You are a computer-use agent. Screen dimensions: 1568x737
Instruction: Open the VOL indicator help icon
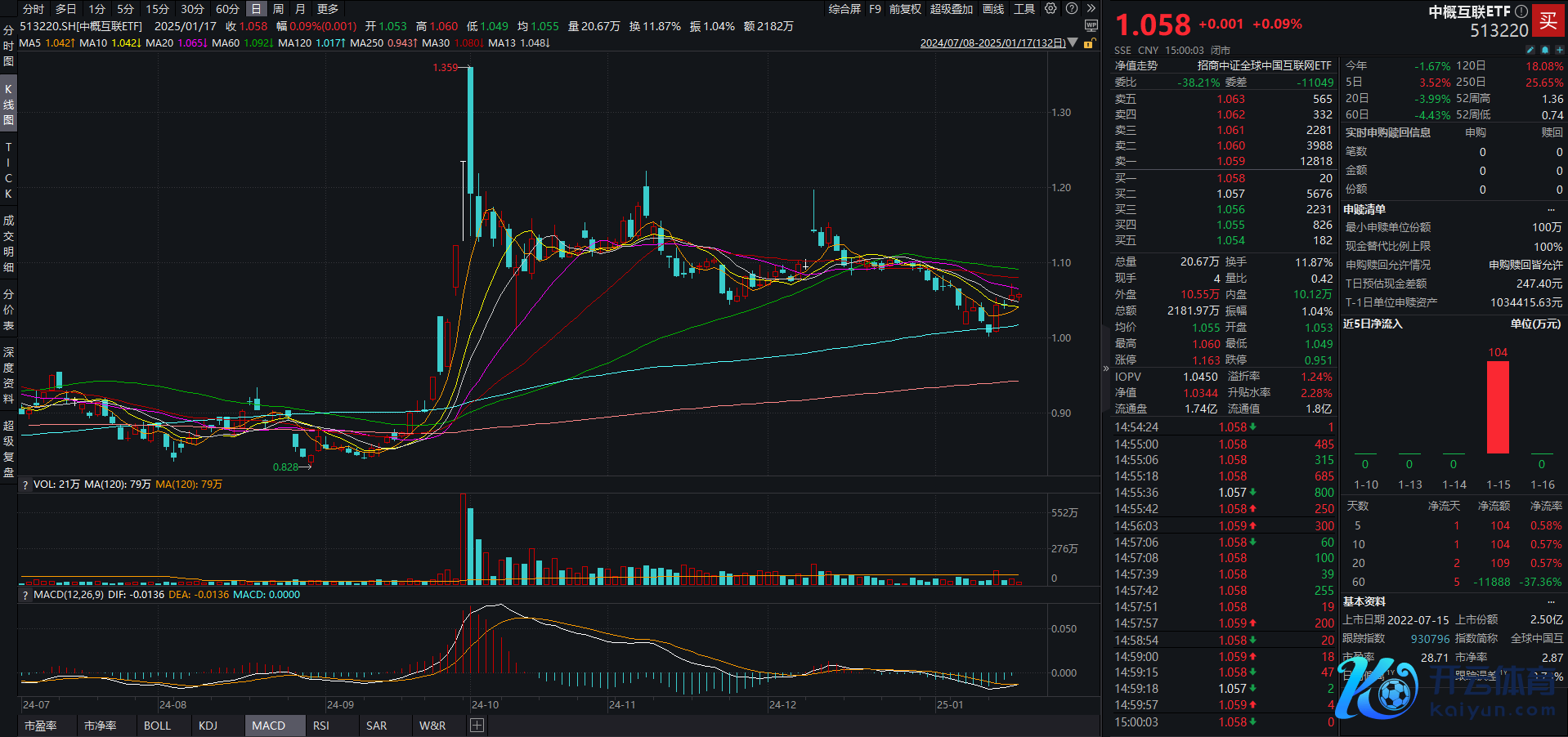coord(25,485)
